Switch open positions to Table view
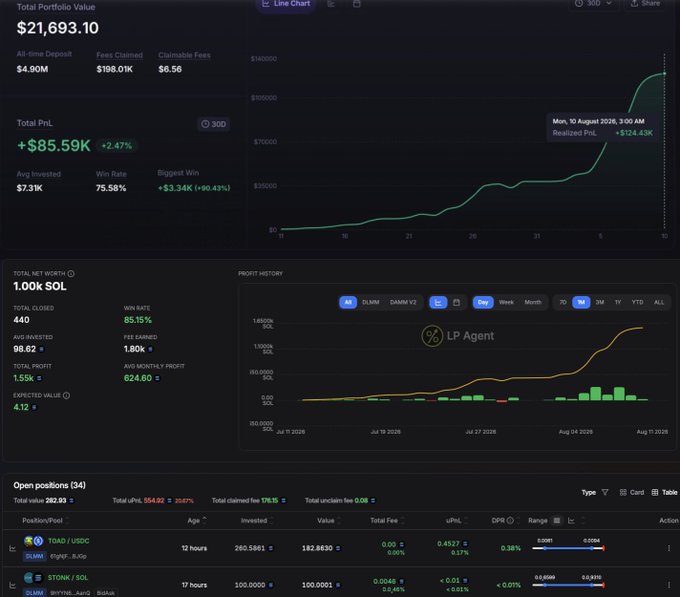 pyautogui.click(x=664, y=492)
